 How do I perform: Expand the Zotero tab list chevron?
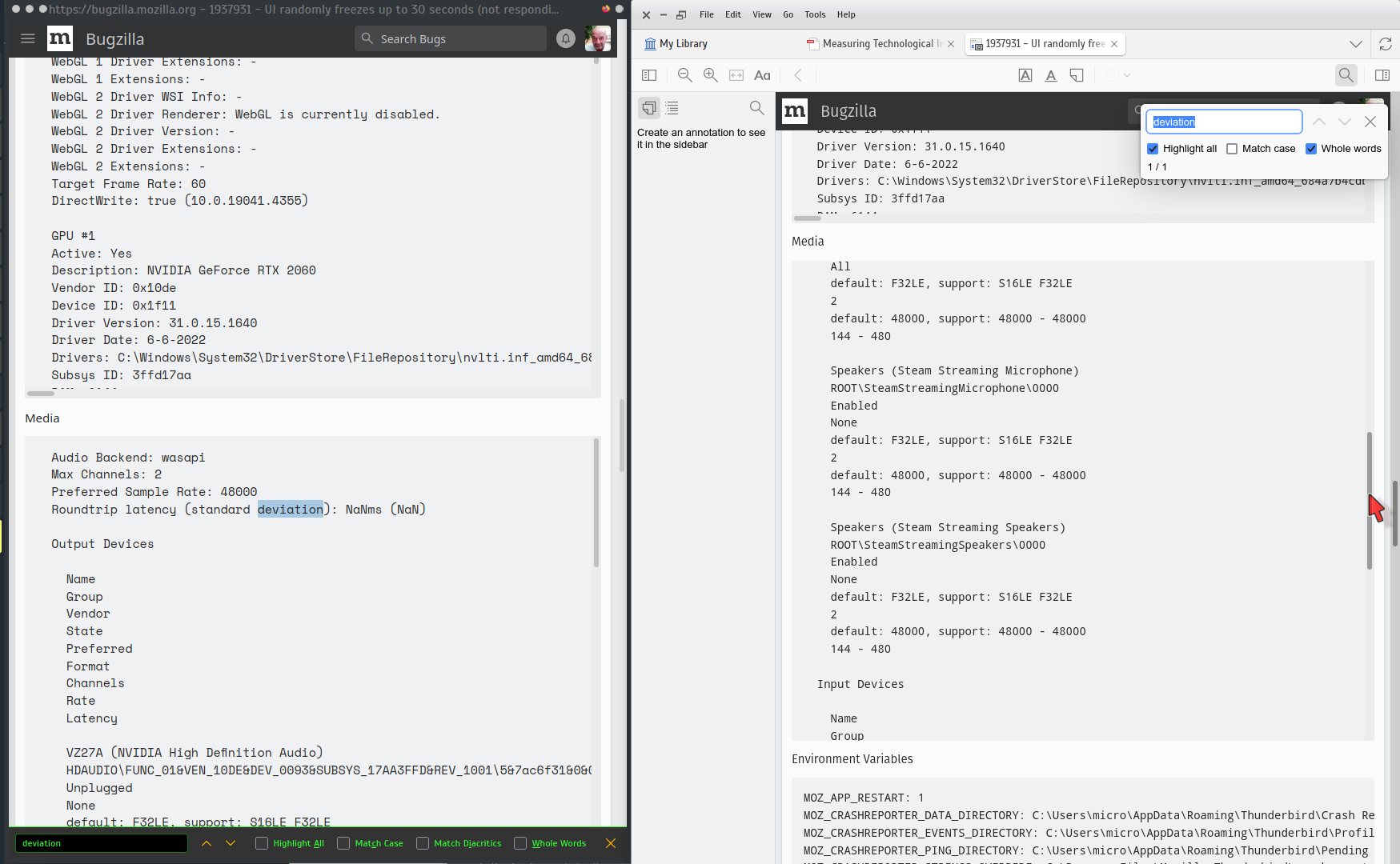pyautogui.click(x=1355, y=44)
